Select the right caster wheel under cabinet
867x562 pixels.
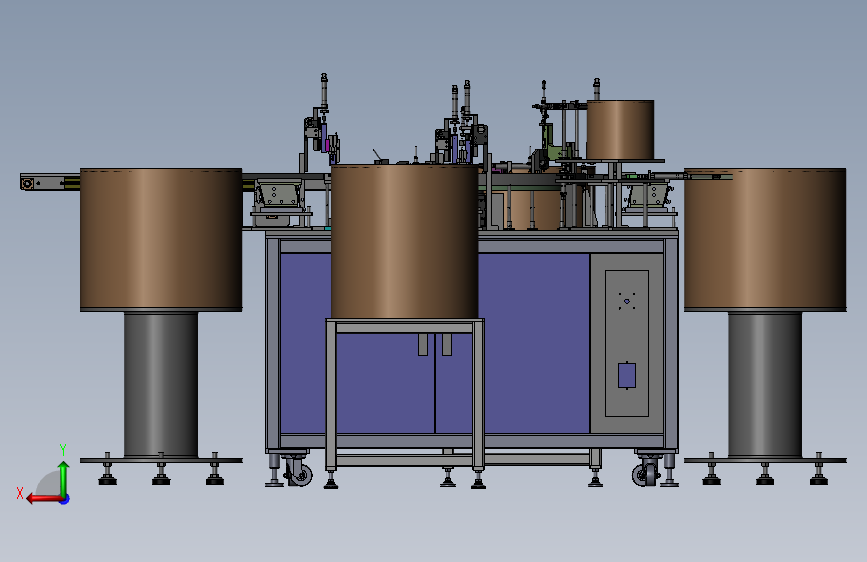(645, 473)
